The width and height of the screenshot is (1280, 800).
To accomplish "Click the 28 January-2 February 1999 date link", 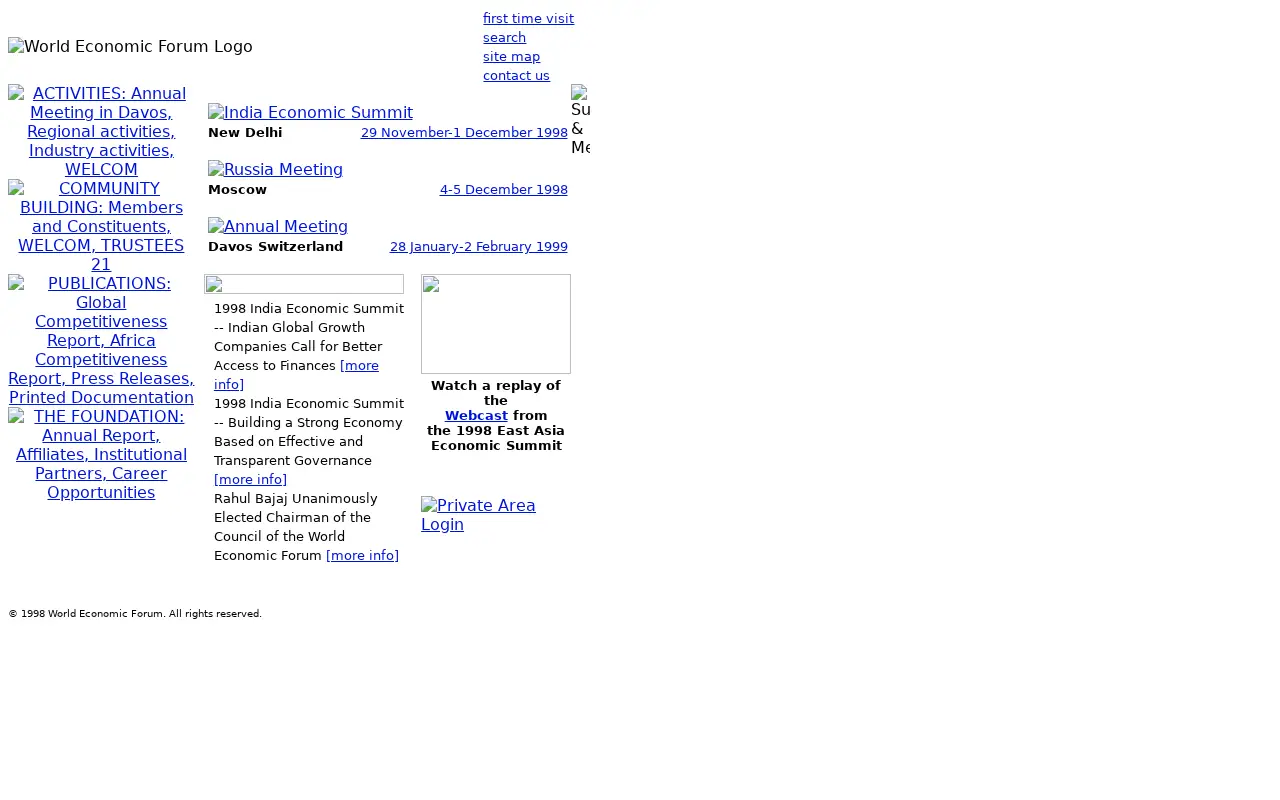I will point(478,247).
